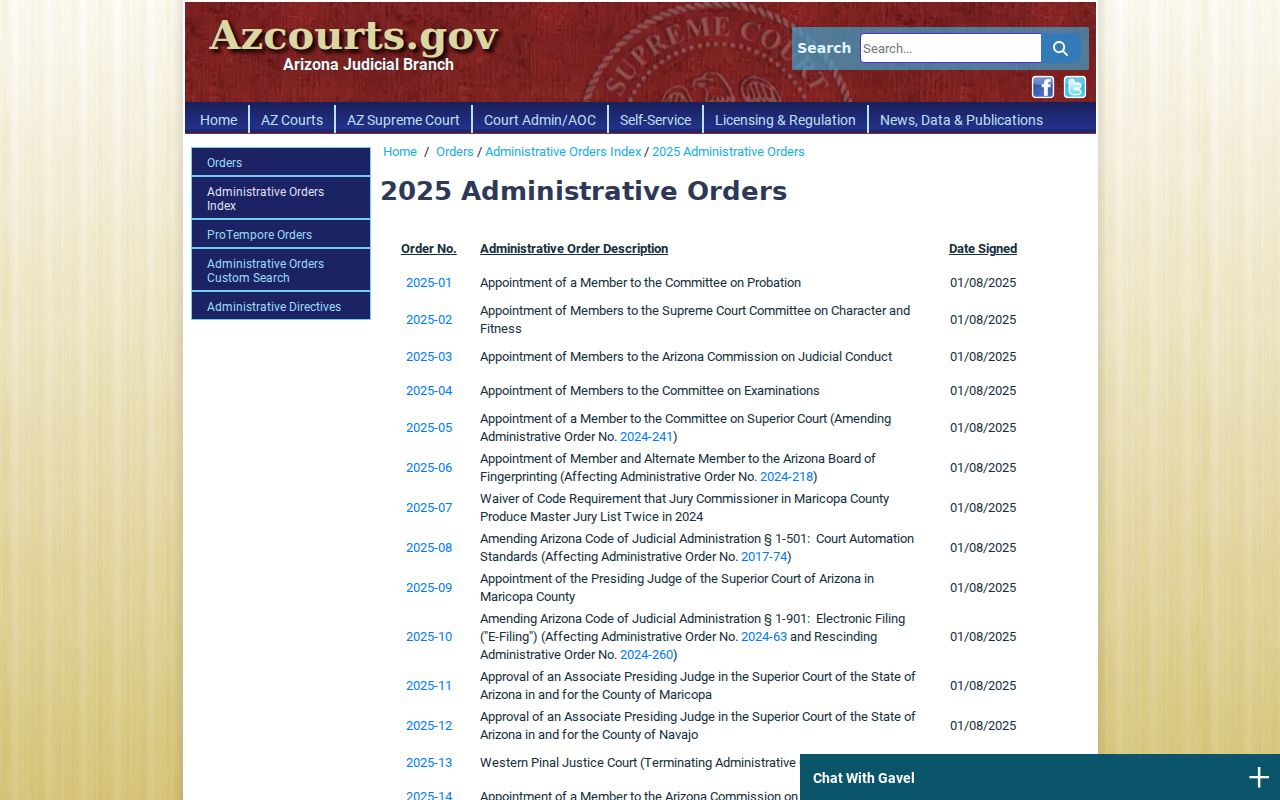
Task: Open order 2025-08
Action: click(x=429, y=548)
